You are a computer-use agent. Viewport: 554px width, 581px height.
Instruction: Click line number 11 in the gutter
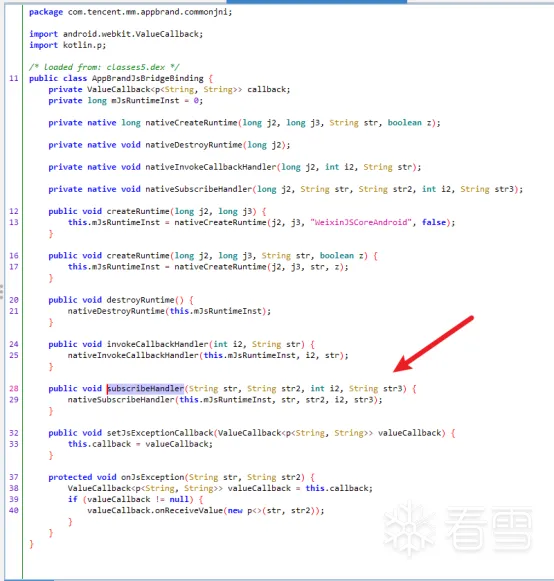point(14,78)
